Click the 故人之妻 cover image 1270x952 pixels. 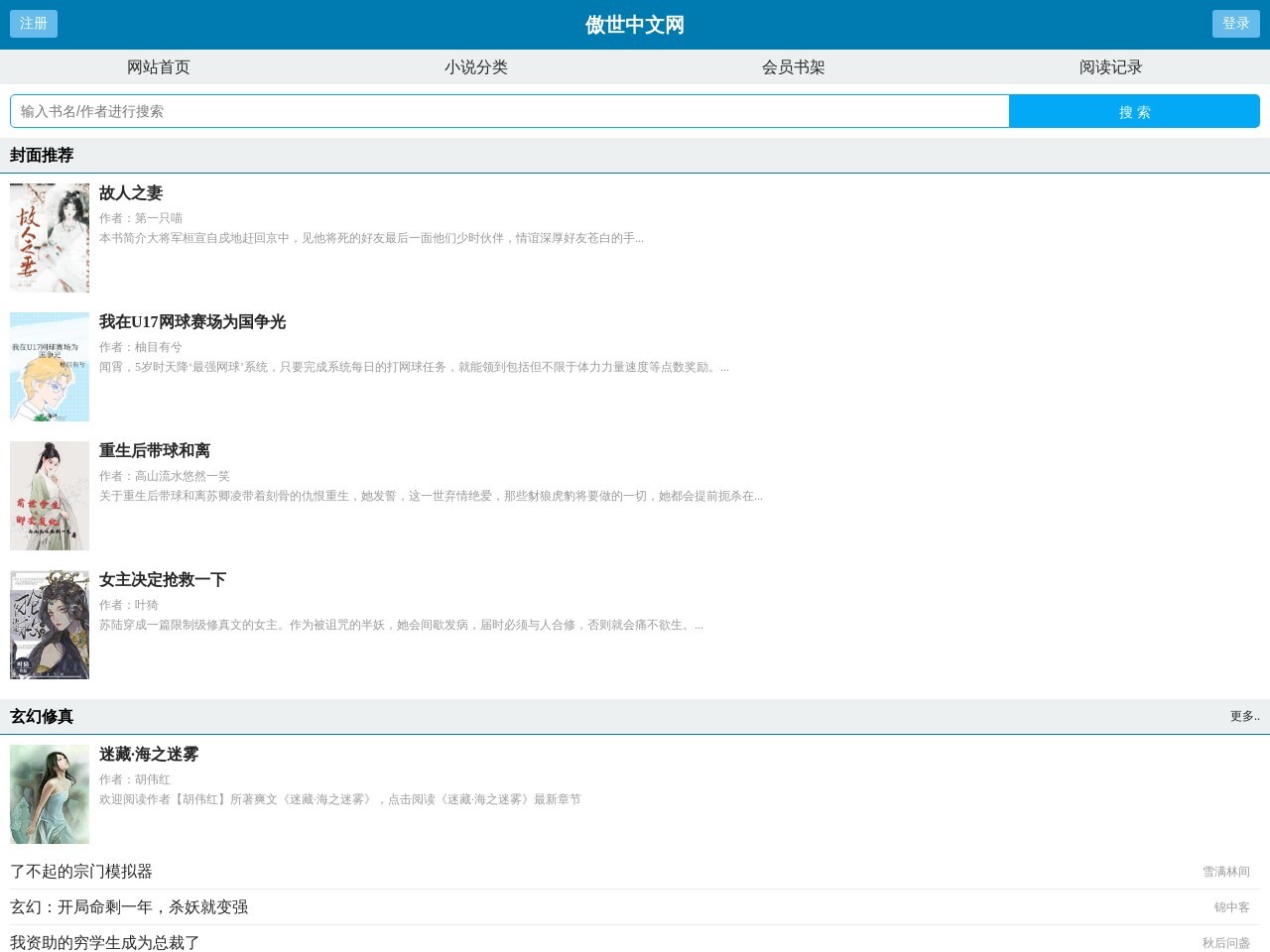(x=49, y=237)
